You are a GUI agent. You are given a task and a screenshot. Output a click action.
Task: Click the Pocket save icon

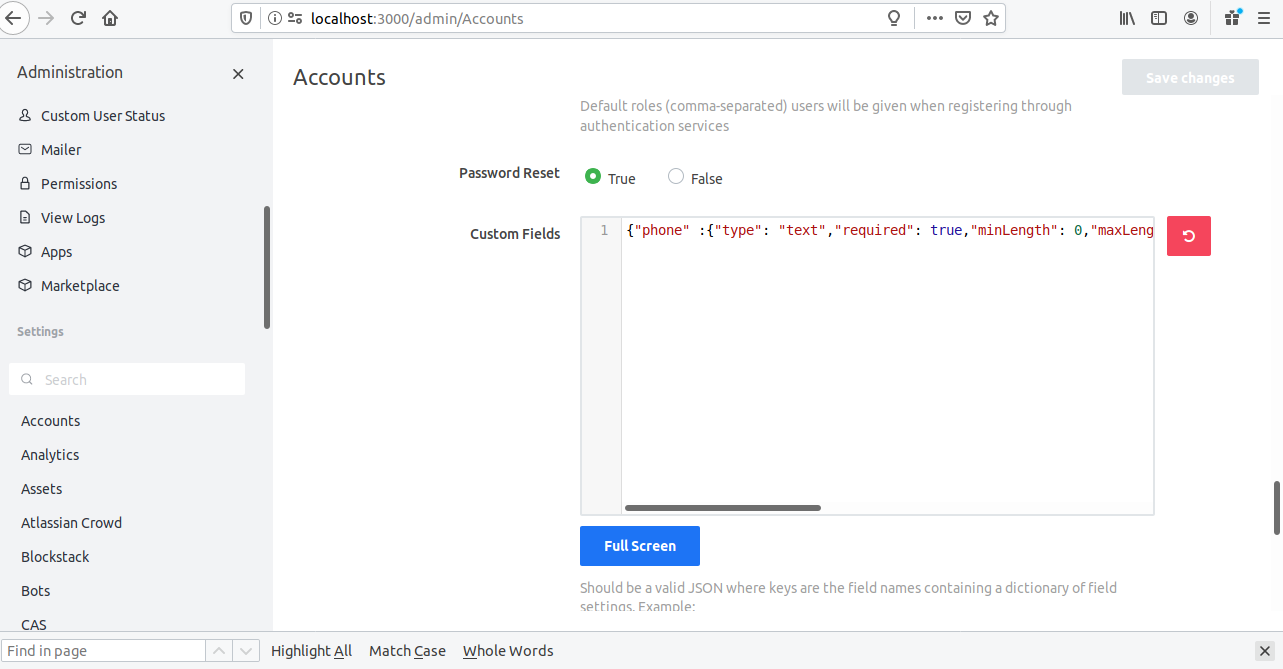[x=962, y=18]
